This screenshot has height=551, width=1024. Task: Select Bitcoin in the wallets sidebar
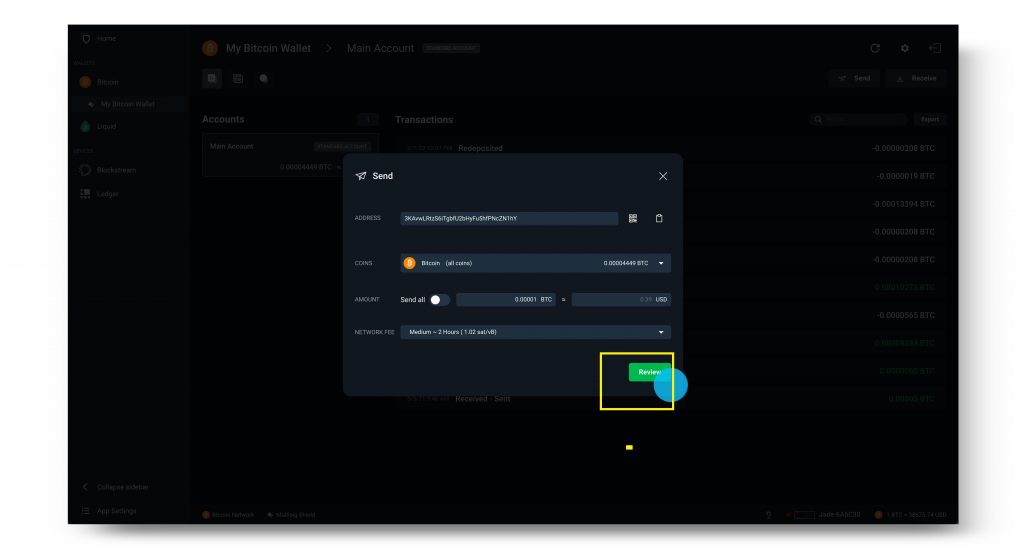108,82
